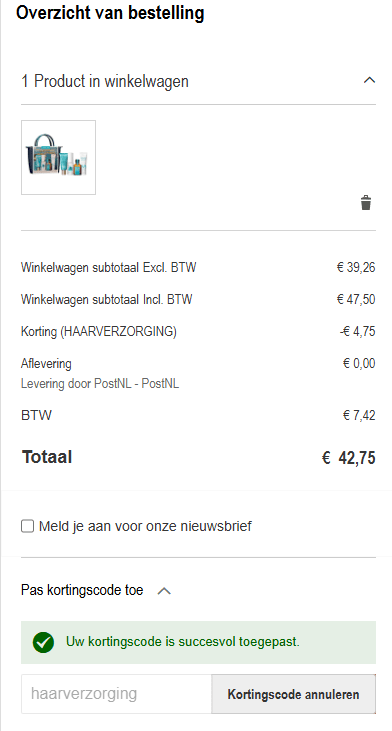The image size is (392, 731).
Task: Delete the product with the trash icon
Action: pos(366,203)
